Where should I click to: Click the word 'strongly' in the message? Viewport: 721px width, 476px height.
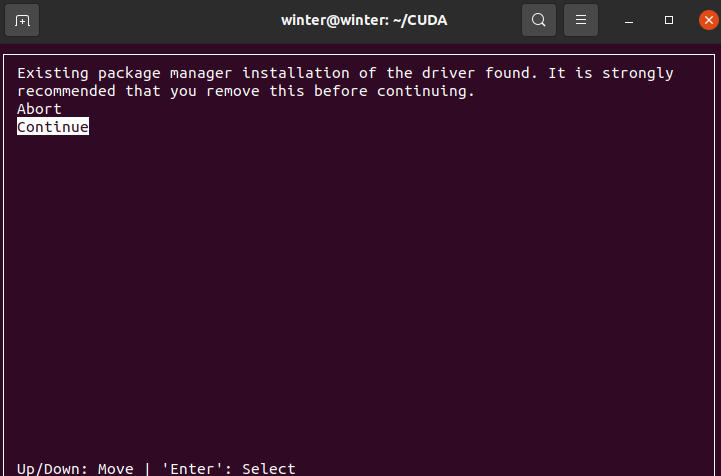pos(638,74)
